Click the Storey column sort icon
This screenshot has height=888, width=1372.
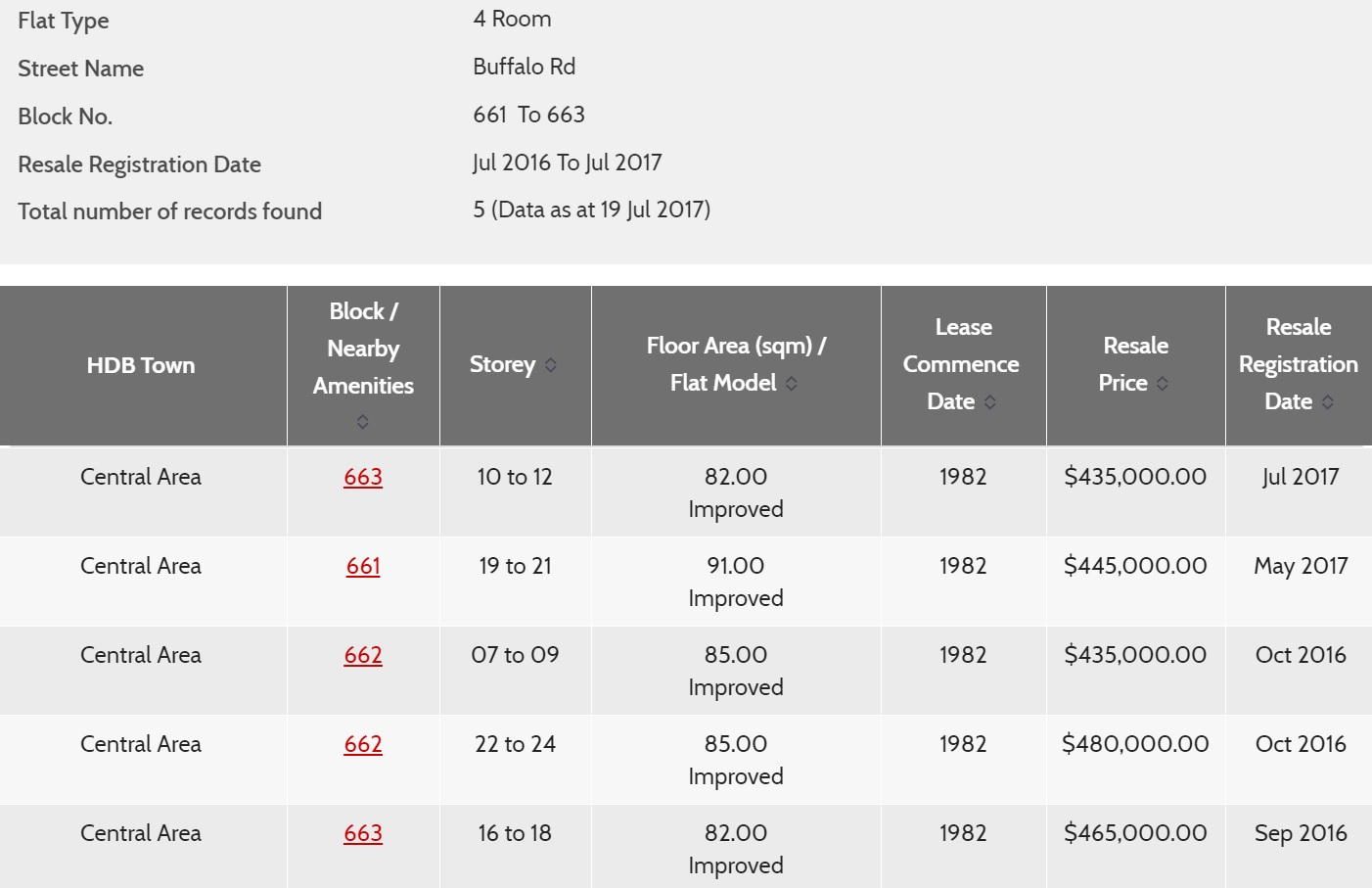click(x=551, y=365)
